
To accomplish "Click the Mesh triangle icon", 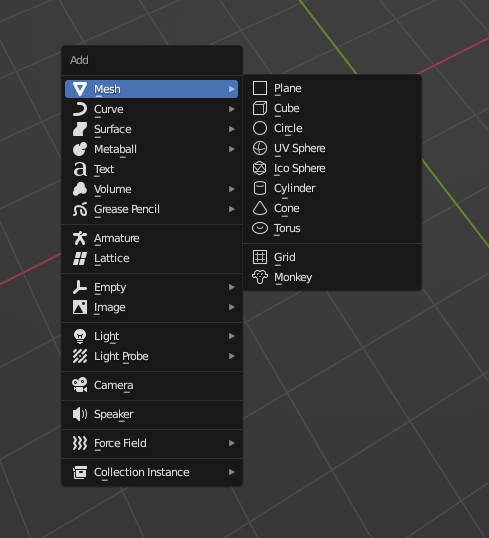I will (80, 89).
